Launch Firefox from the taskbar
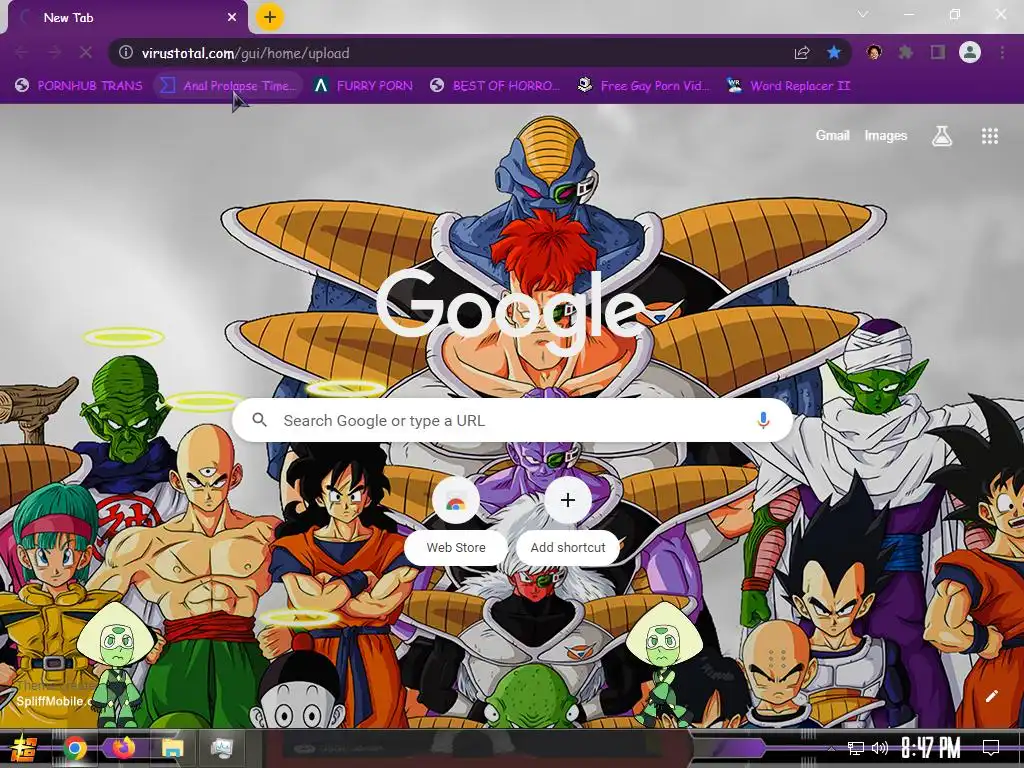Screen dimensions: 1024x768 [x=123, y=747]
